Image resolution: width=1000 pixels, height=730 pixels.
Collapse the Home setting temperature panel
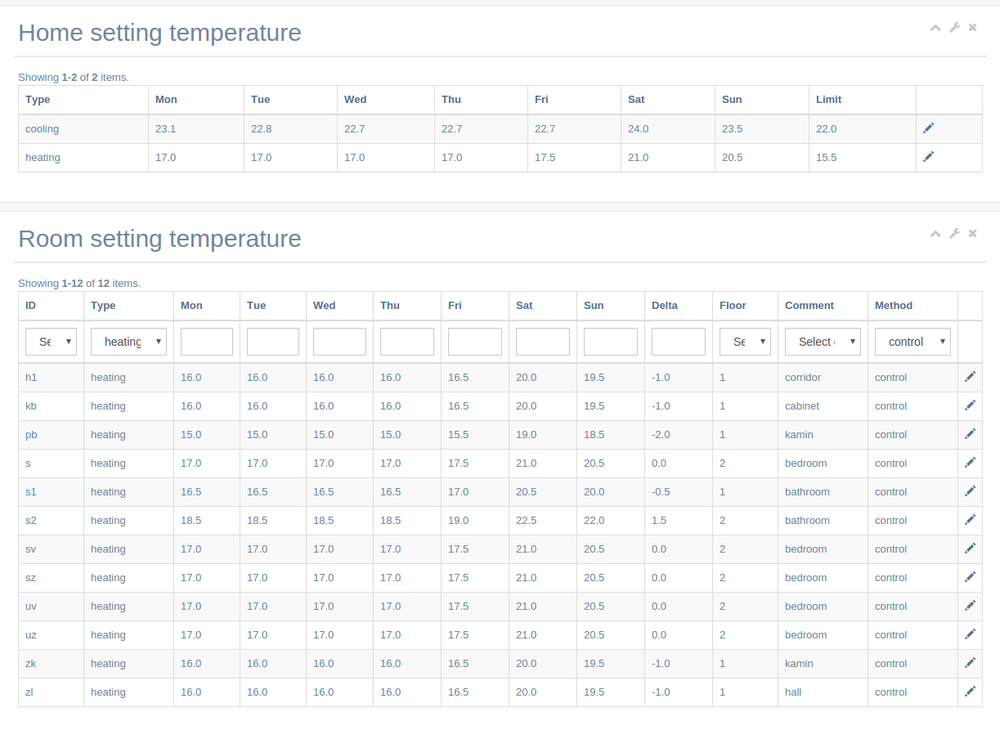[x=935, y=28]
